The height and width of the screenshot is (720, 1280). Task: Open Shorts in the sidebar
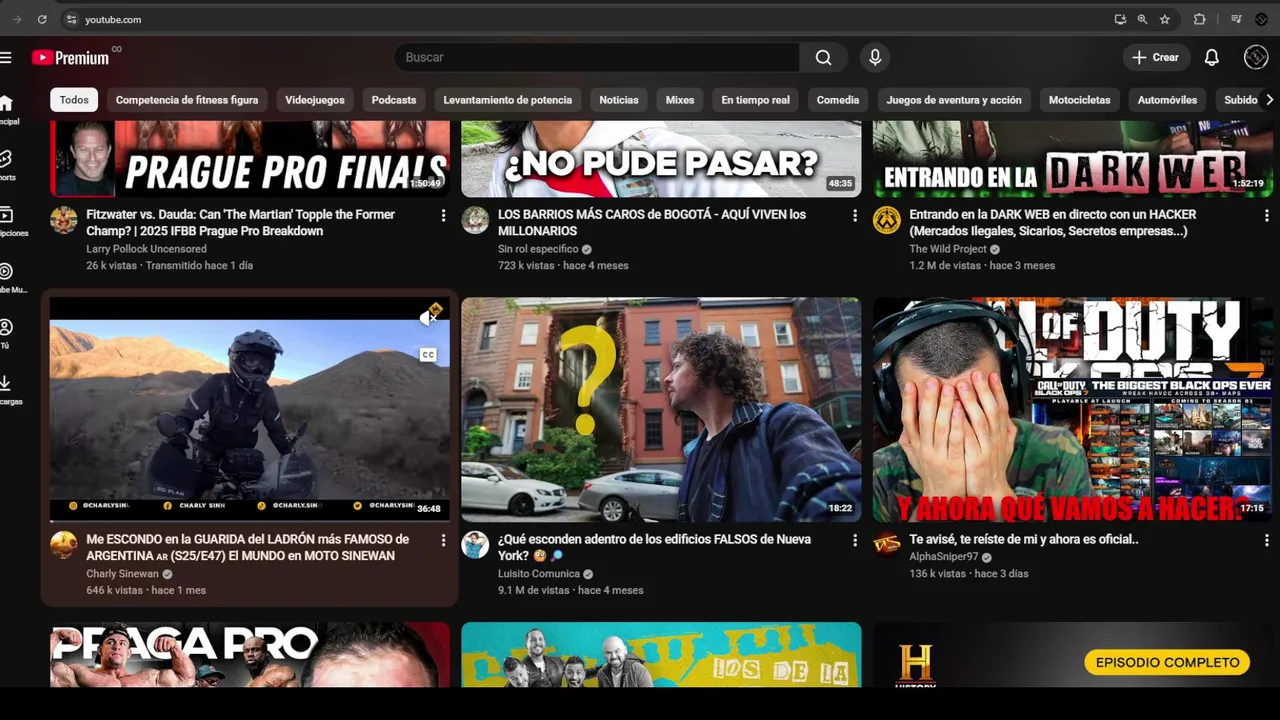(x=6, y=165)
